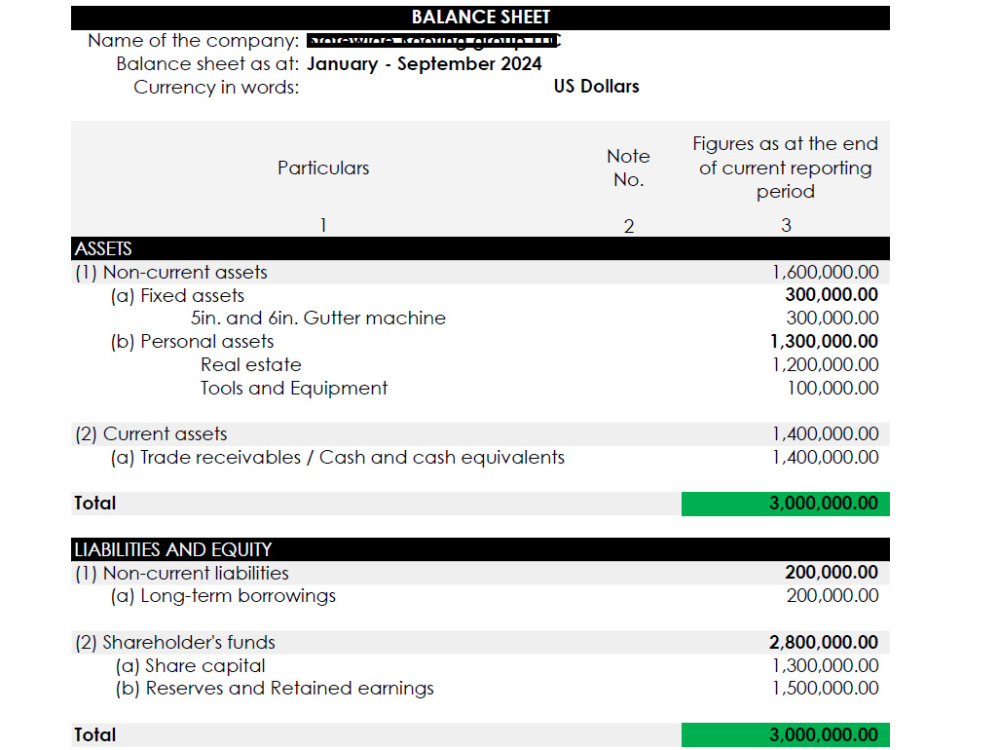Click the Real estate row label
1000x750 pixels.
pyautogui.click(x=251, y=365)
